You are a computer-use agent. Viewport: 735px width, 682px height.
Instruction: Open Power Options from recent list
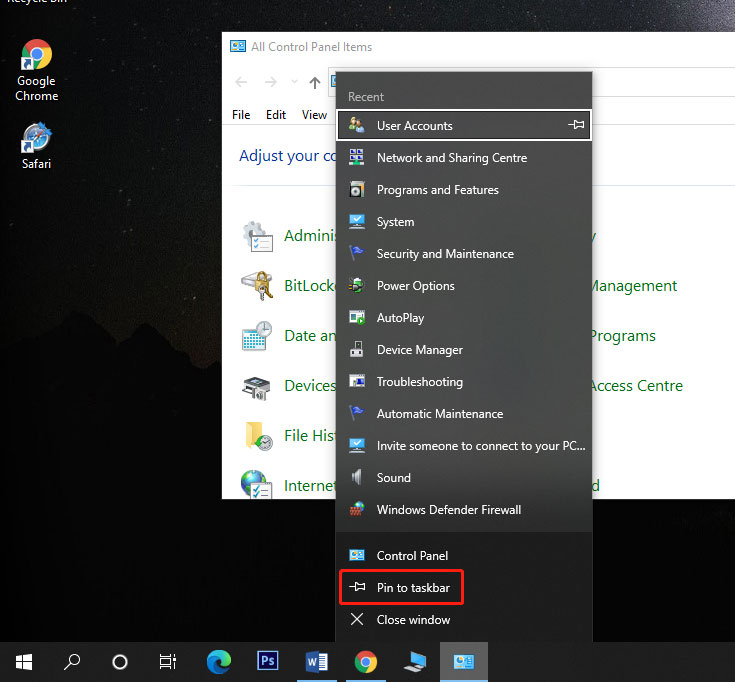pyautogui.click(x=464, y=286)
